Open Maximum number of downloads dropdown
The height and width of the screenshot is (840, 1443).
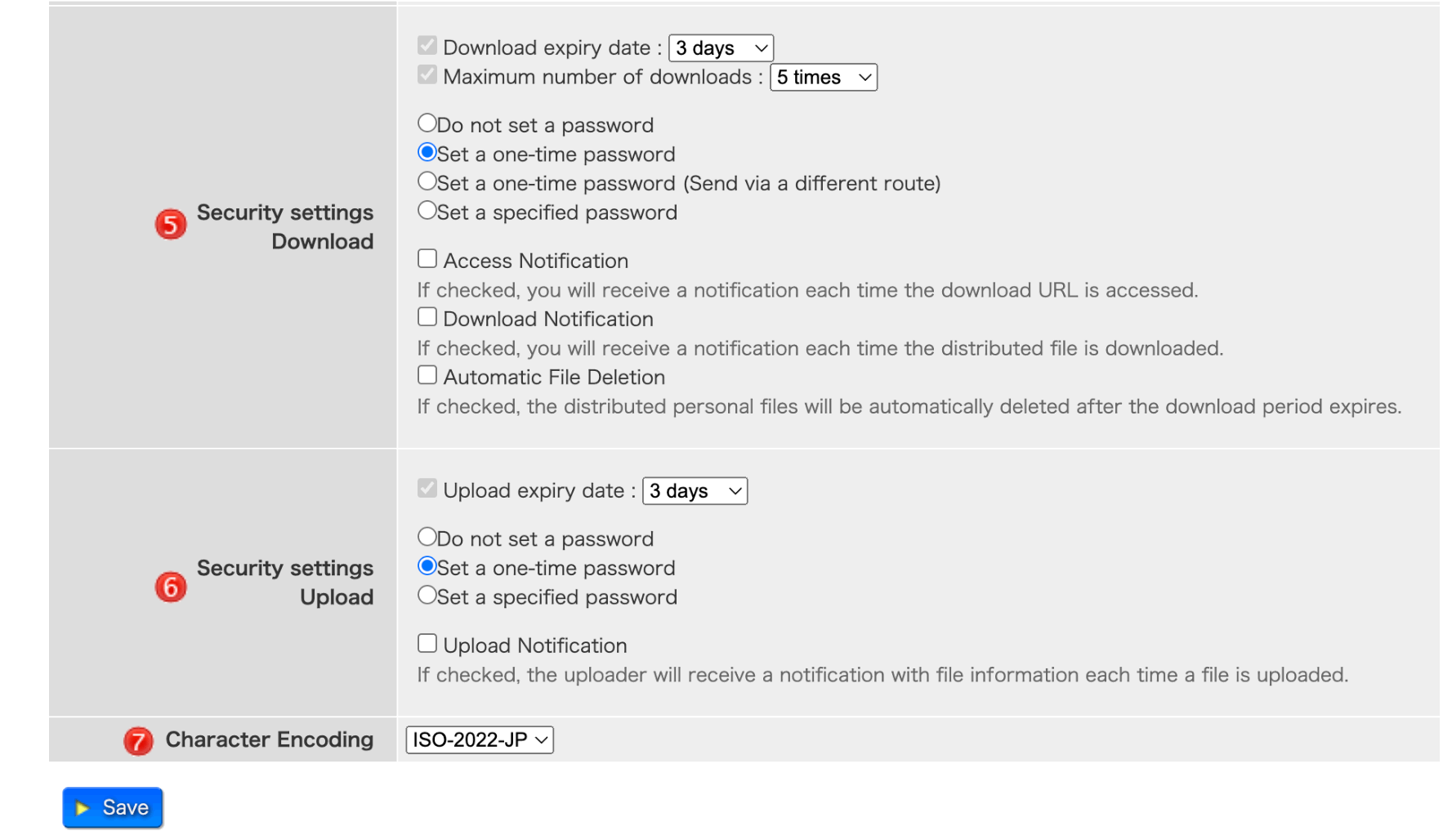823,78
